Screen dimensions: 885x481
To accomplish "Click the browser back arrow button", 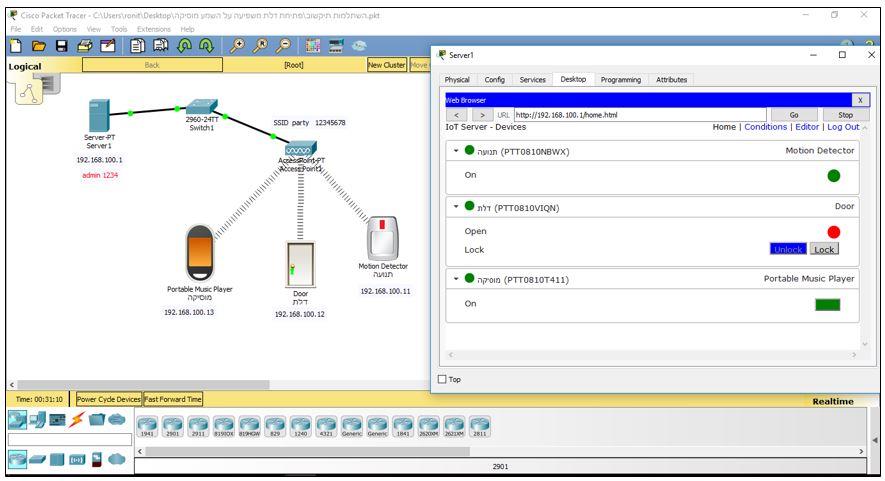I will tap(456, 115).
